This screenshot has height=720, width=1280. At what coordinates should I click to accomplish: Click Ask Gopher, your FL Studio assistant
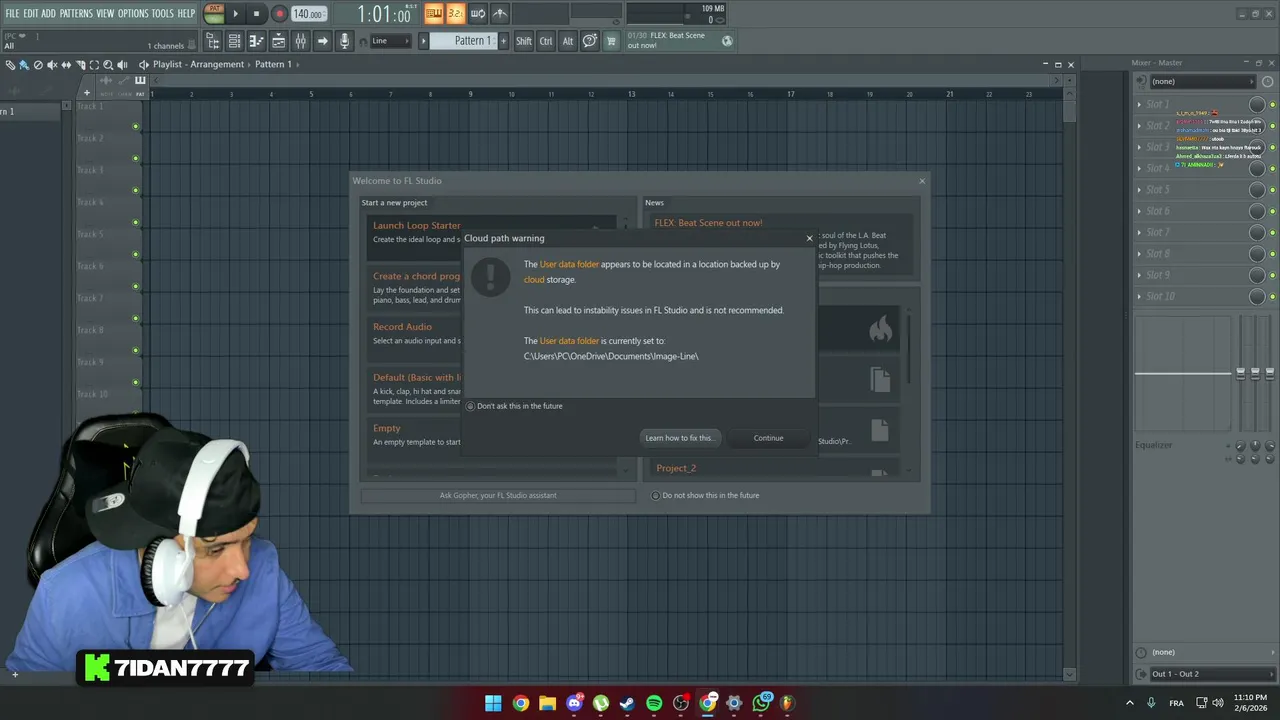pyautogui.click(x=498, y=495)
